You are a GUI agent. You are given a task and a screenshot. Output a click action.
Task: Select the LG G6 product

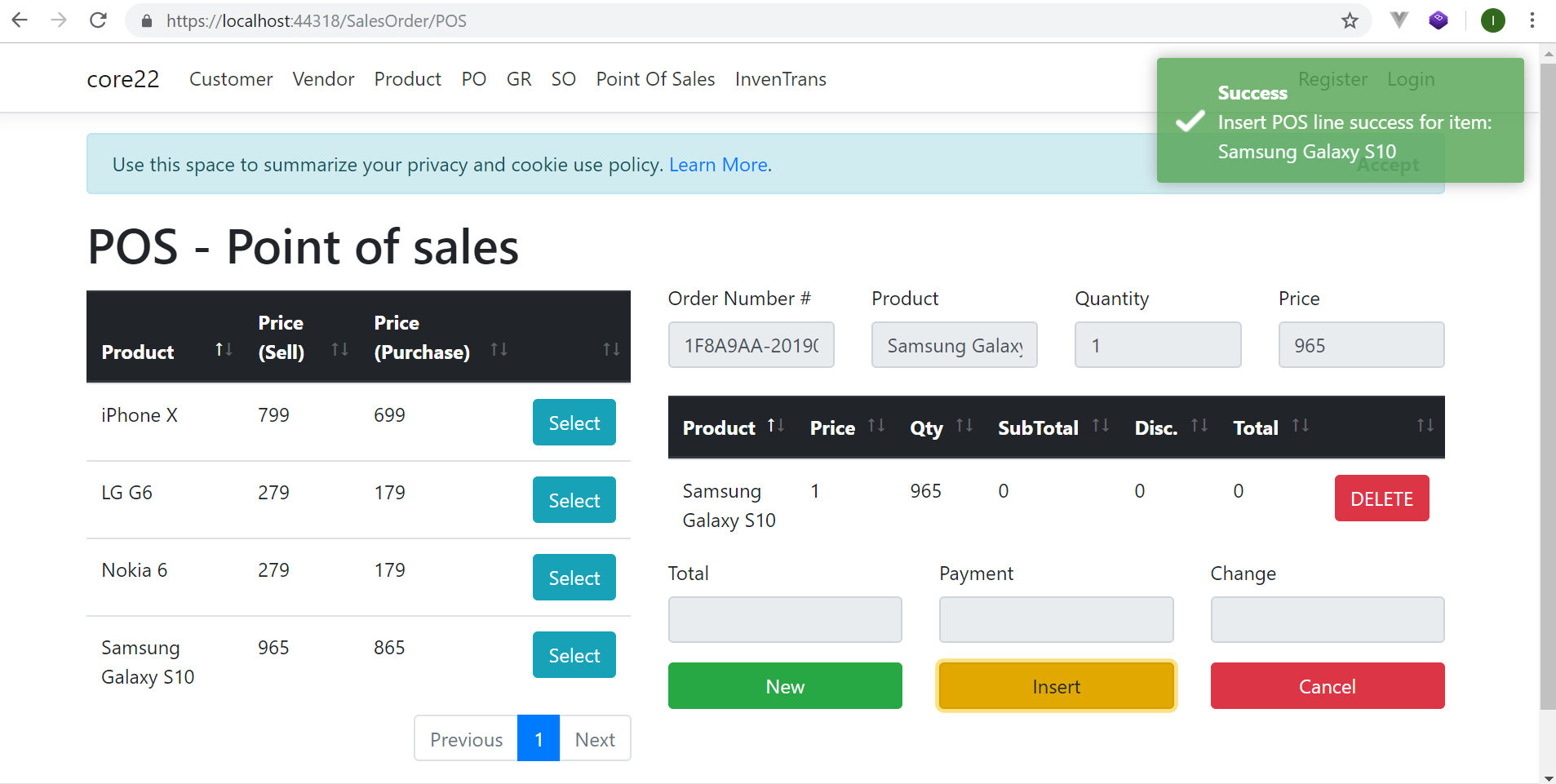tap(574, 500)
